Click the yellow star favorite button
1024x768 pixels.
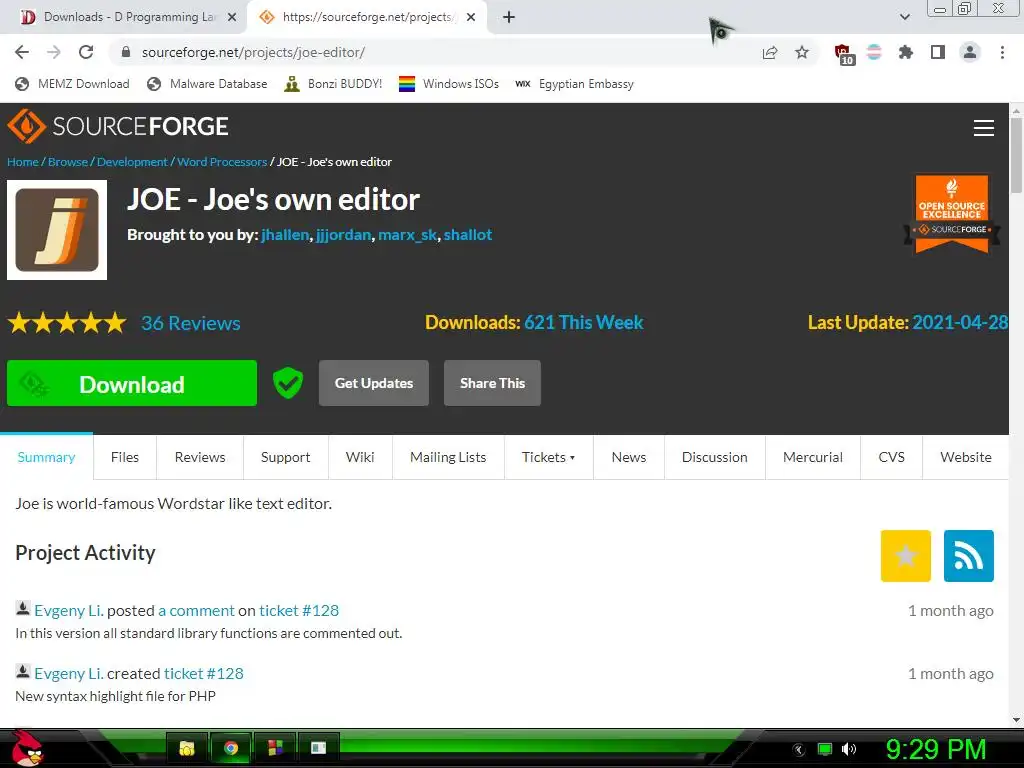(x=905, y=556)
